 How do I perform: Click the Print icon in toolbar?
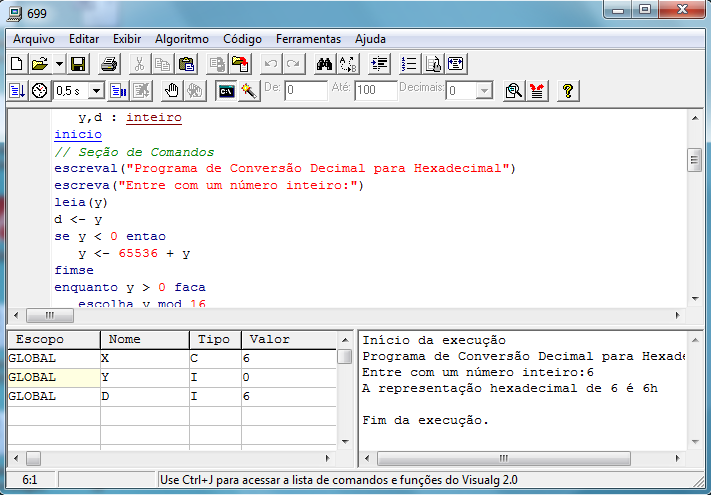pyautogui.click(x=109, y=64)
